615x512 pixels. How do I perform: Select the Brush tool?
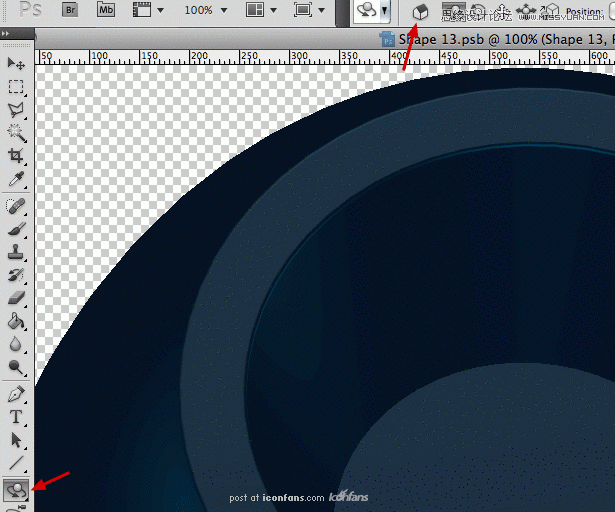pos(16,229)
